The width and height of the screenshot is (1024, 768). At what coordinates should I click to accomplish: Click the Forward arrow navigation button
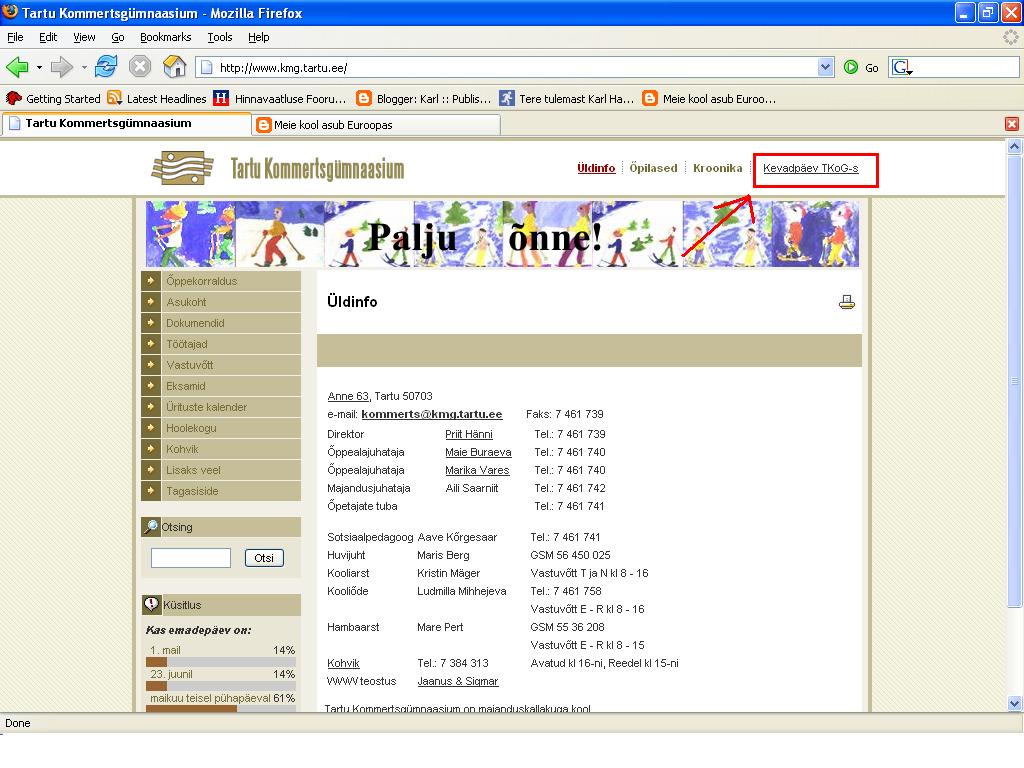(61, 67)
